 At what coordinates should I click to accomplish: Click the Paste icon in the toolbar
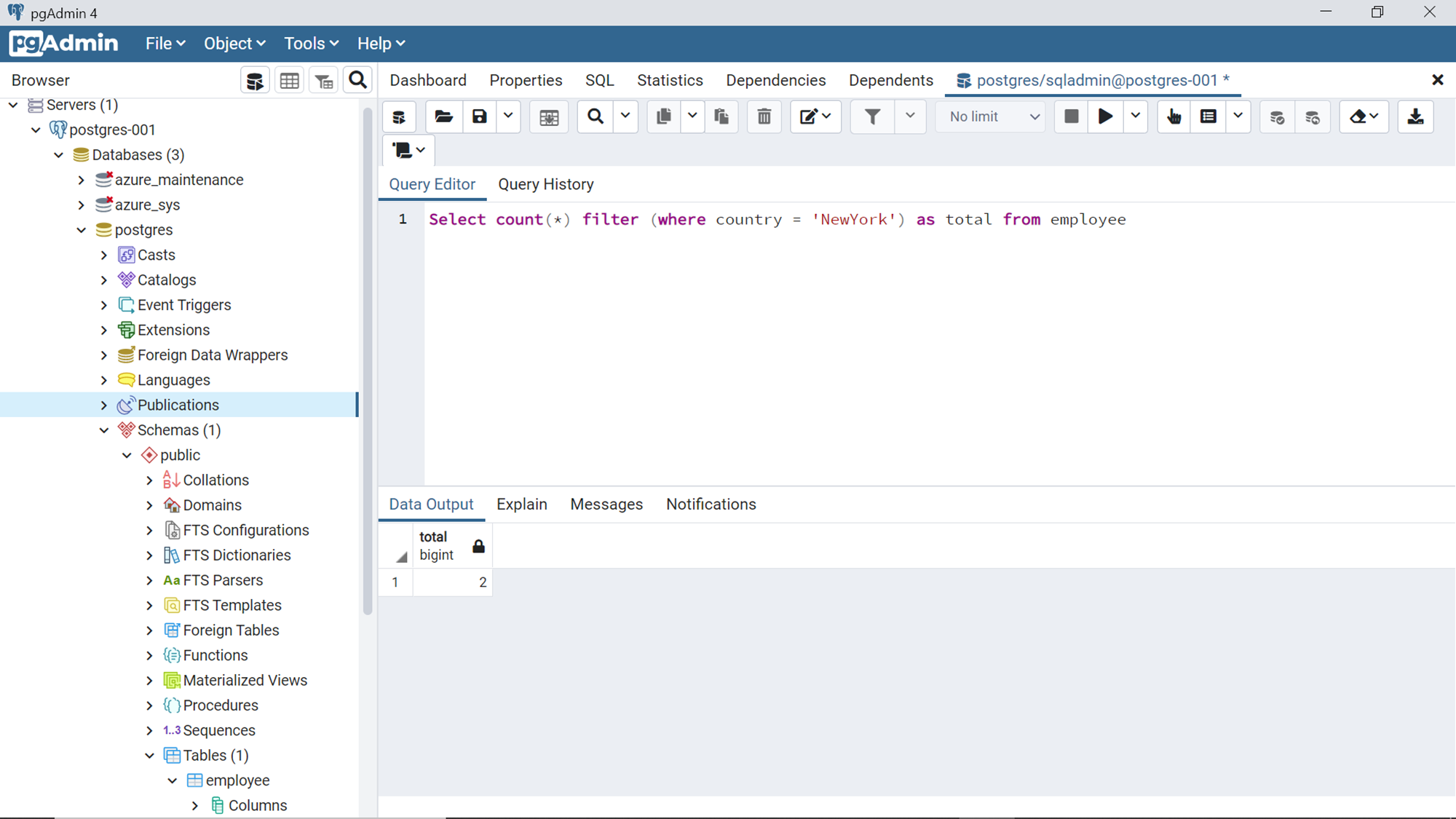click(721, 116)
